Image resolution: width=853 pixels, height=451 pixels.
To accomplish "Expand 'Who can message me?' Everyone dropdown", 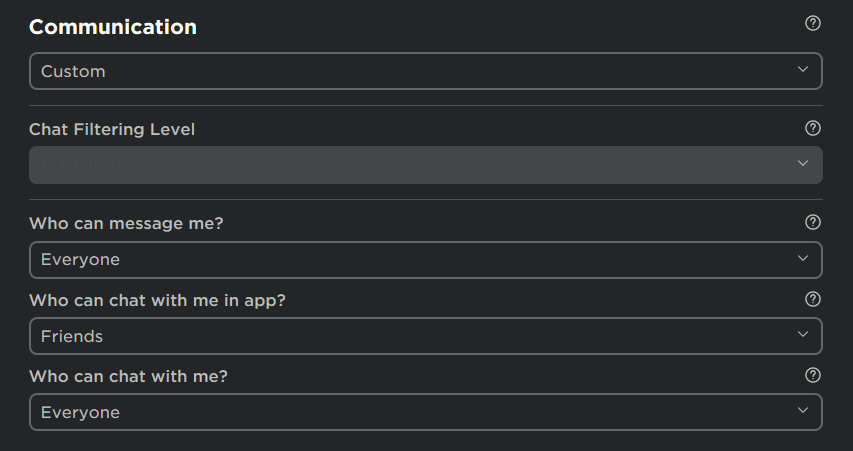I will click(x=425, y=260).
